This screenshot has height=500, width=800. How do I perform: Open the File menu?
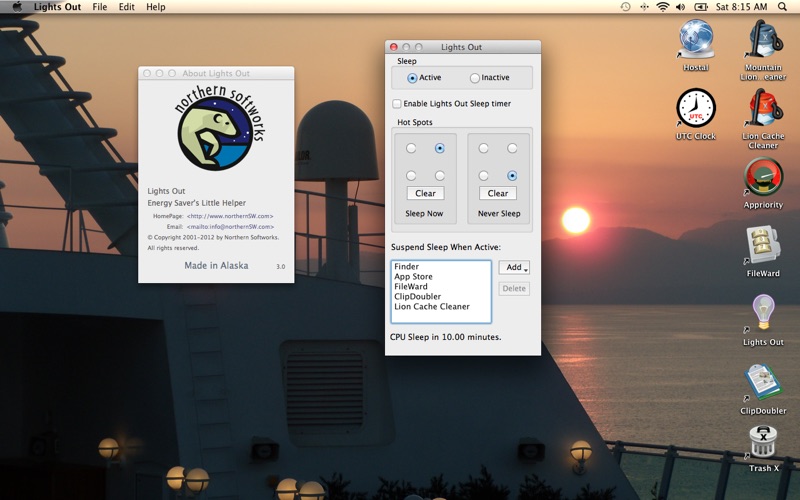tap(99, 7)
